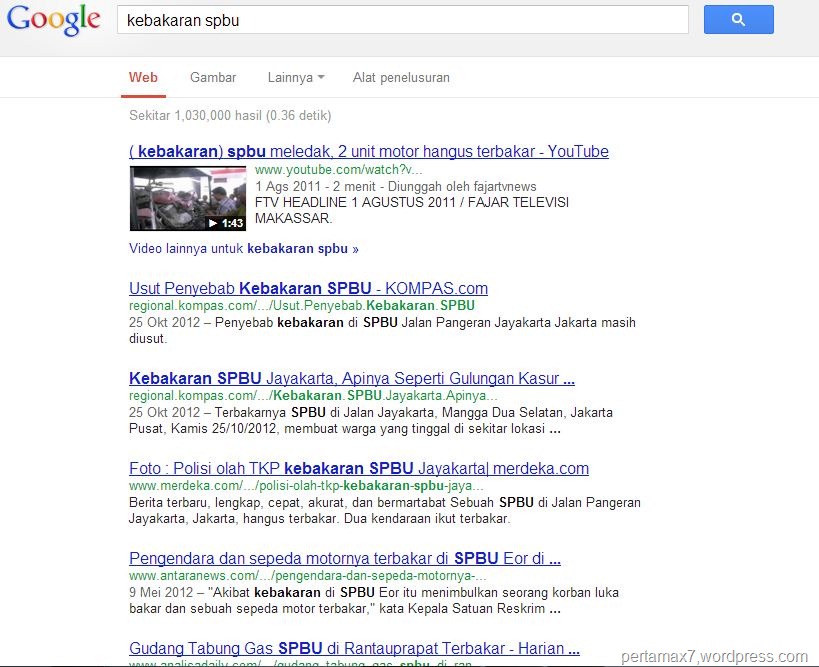The image size is (819, 667).
Task: Open the merdeka.com 'Polisi olah TKP' result
Action: pyautogui.click(x=358, y=468)
